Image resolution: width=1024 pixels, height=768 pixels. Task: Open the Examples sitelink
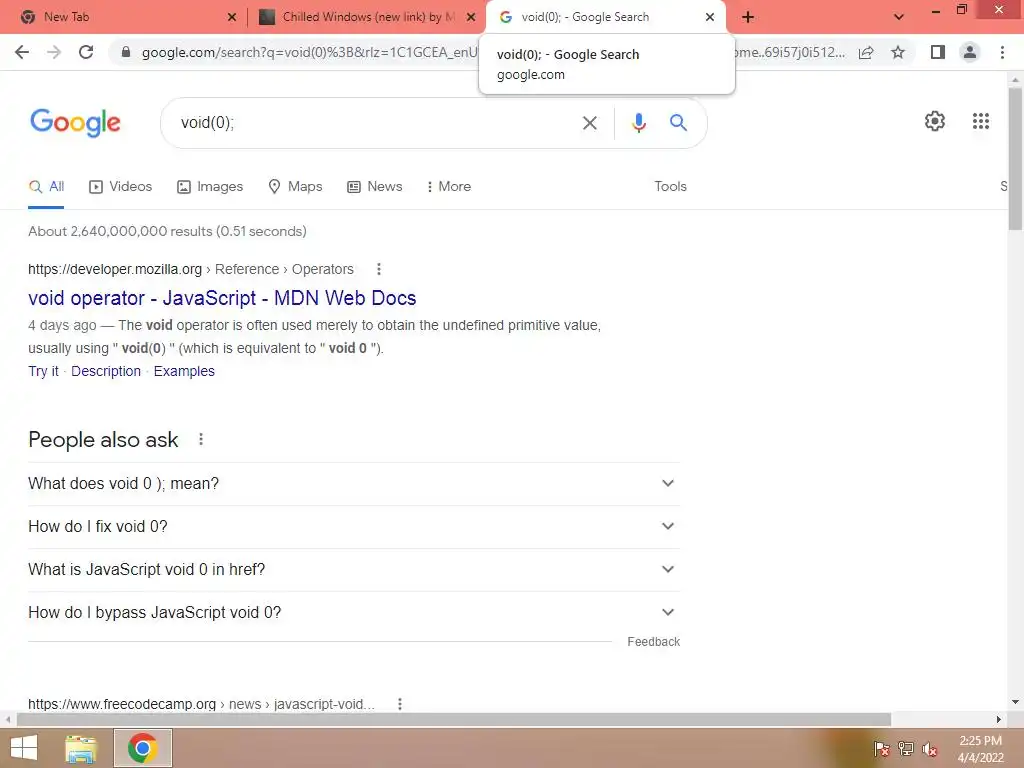pyautogui.click(x=184, y=371)
